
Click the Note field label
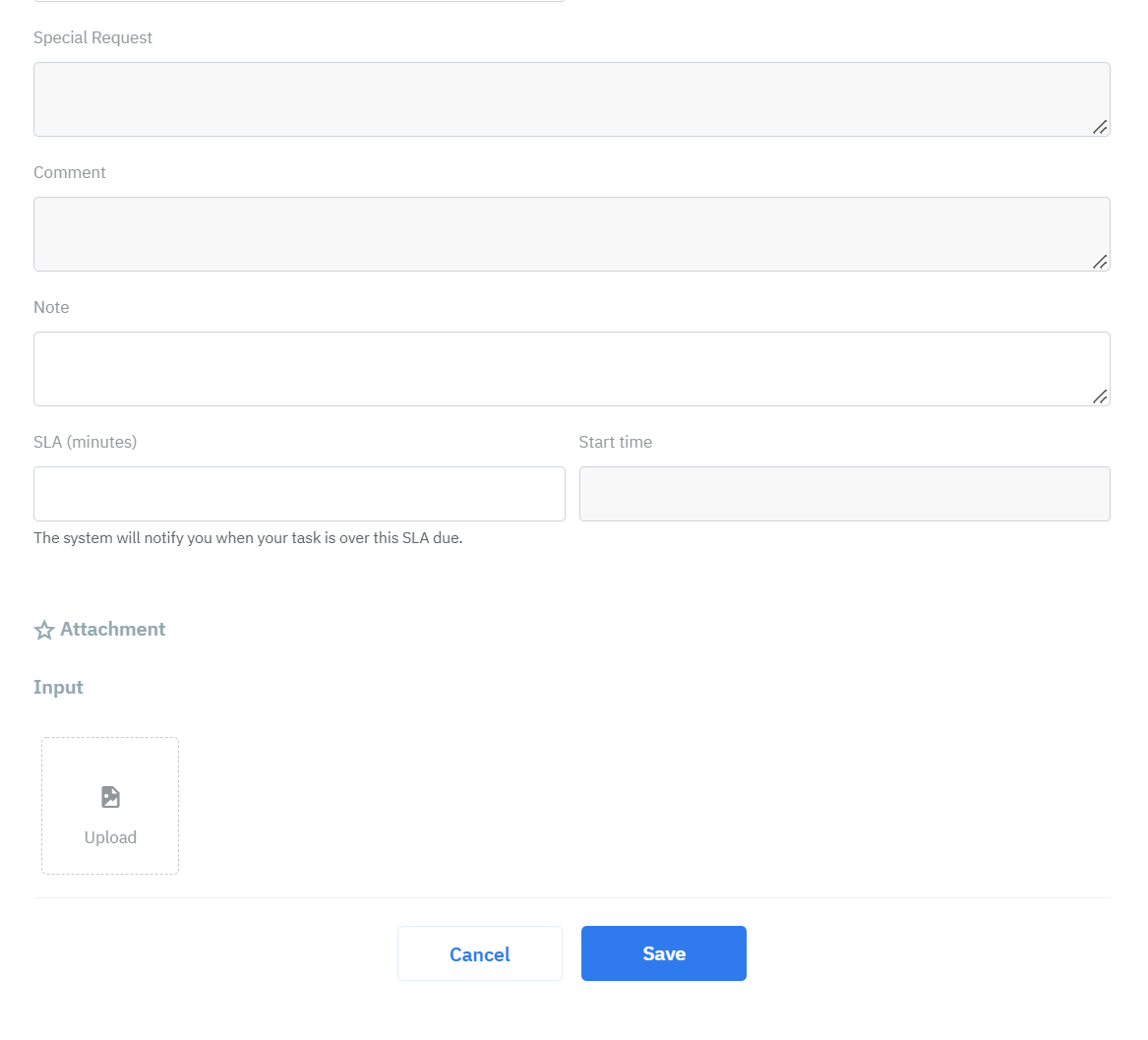(x=51, y=307)
